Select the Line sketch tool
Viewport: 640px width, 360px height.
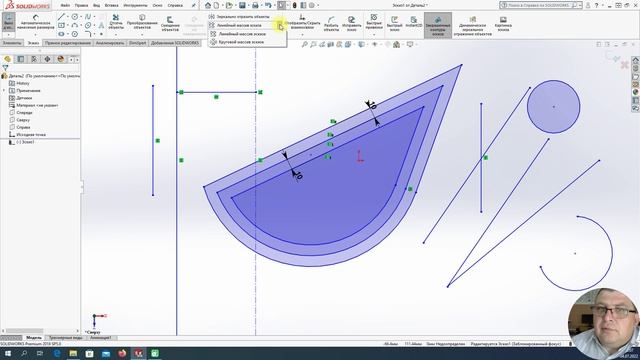[61, 17]
